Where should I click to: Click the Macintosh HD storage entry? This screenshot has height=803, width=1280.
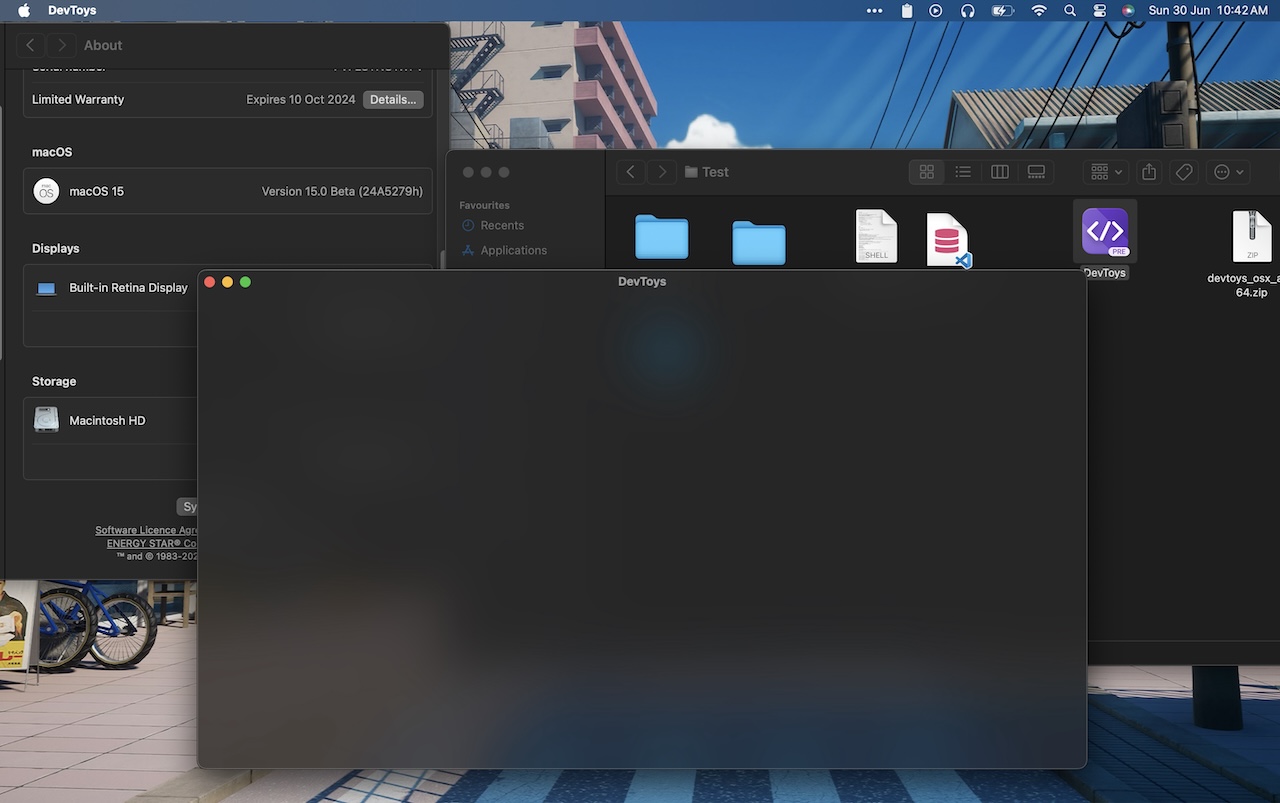click(x=107, y=421)
